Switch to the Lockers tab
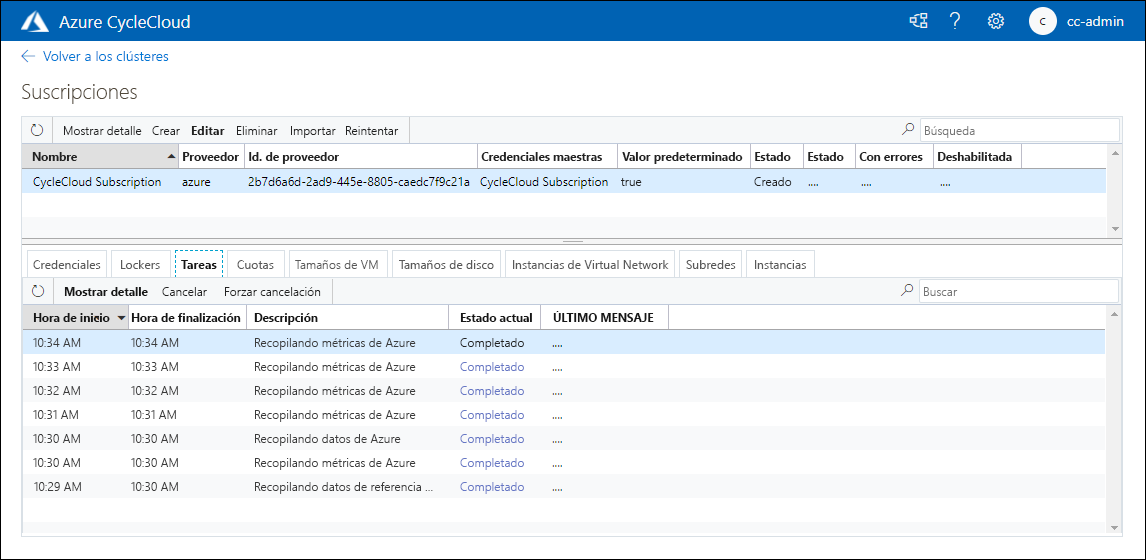Screen dimensions: 1146x560 click(x=140, y=265)
